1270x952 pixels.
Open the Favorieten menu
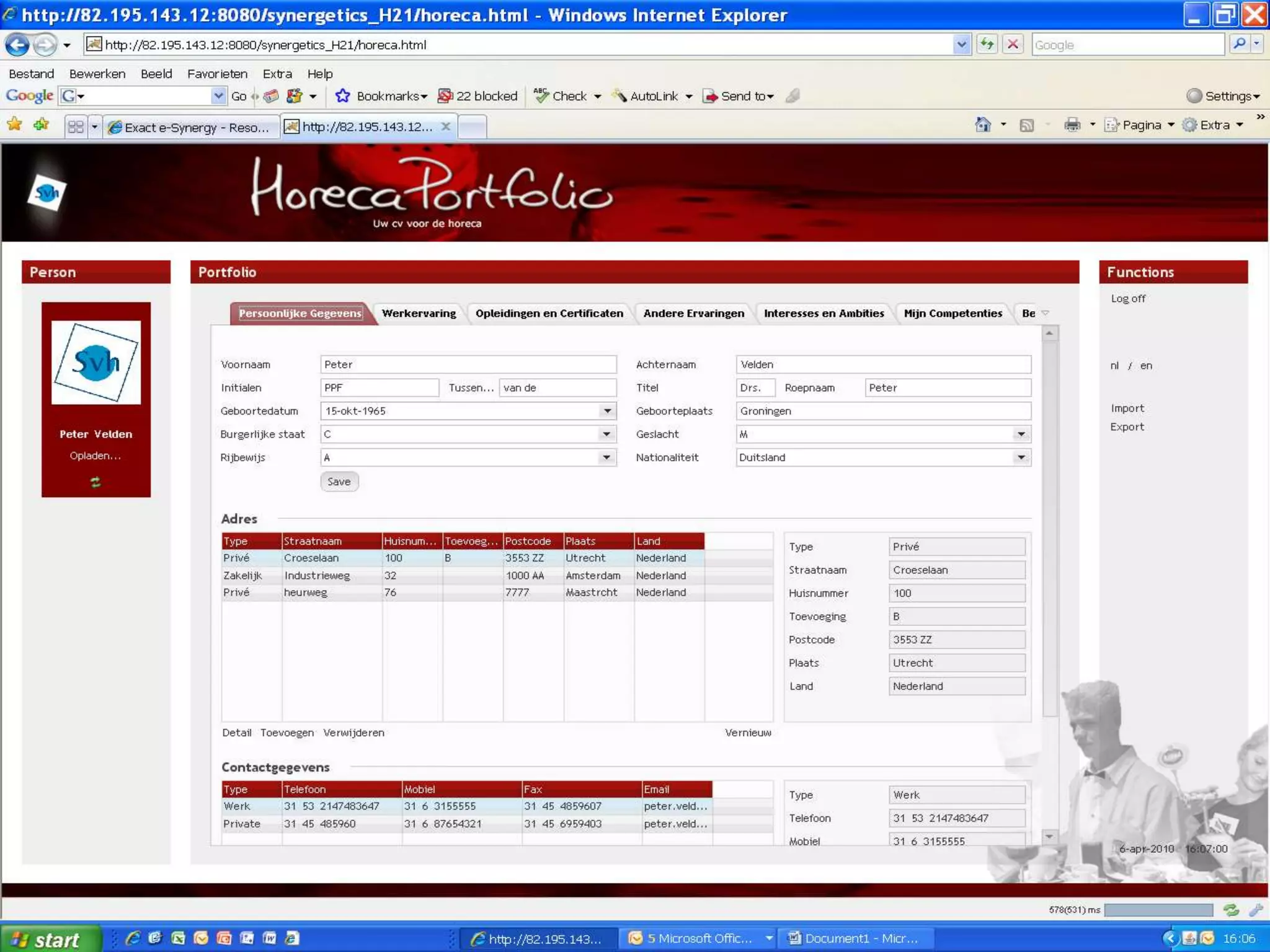217,74
